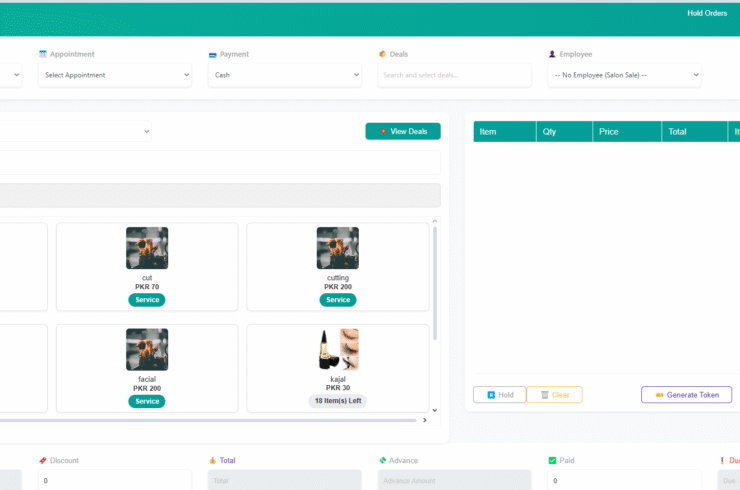Screen dimensions: 740x490
Task: Open the Select Appointment dropdown
Action: (x=115, y=75)
